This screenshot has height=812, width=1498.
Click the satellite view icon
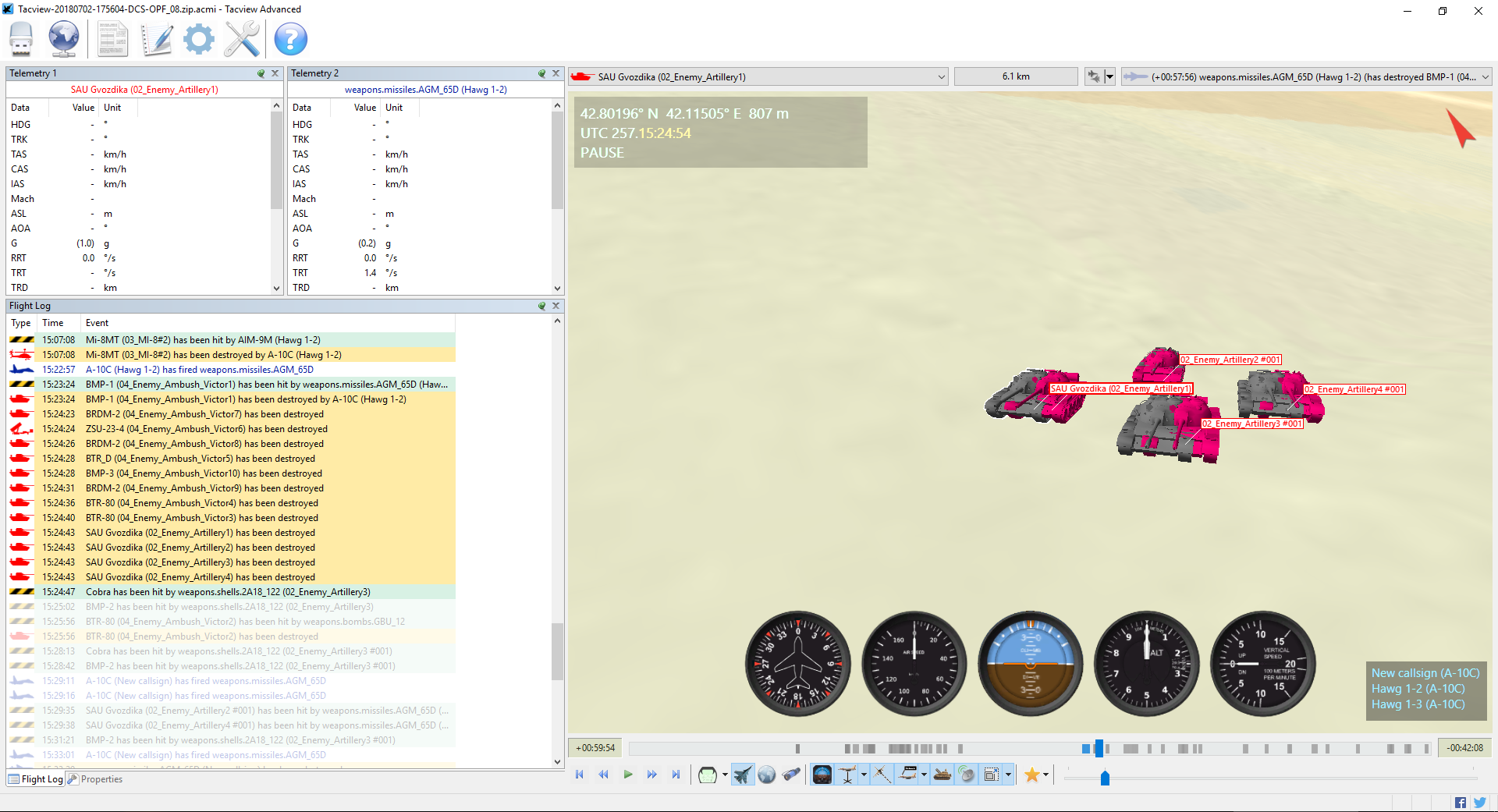pos(791,775)
